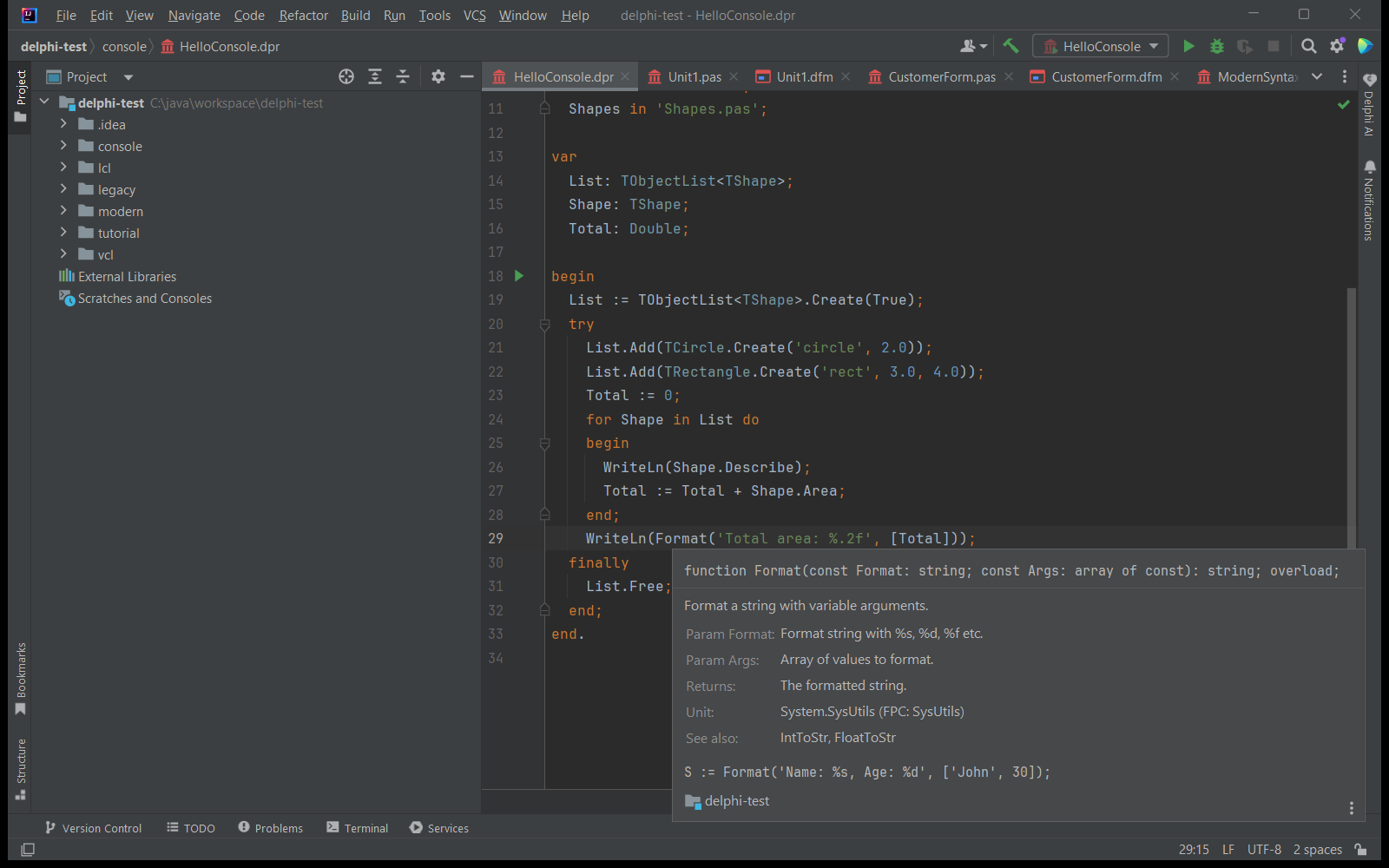Image resolution: width=1389 pixels, height=868 pixels.
Task: Open the Problems tool window
Action: click(270, 828)
